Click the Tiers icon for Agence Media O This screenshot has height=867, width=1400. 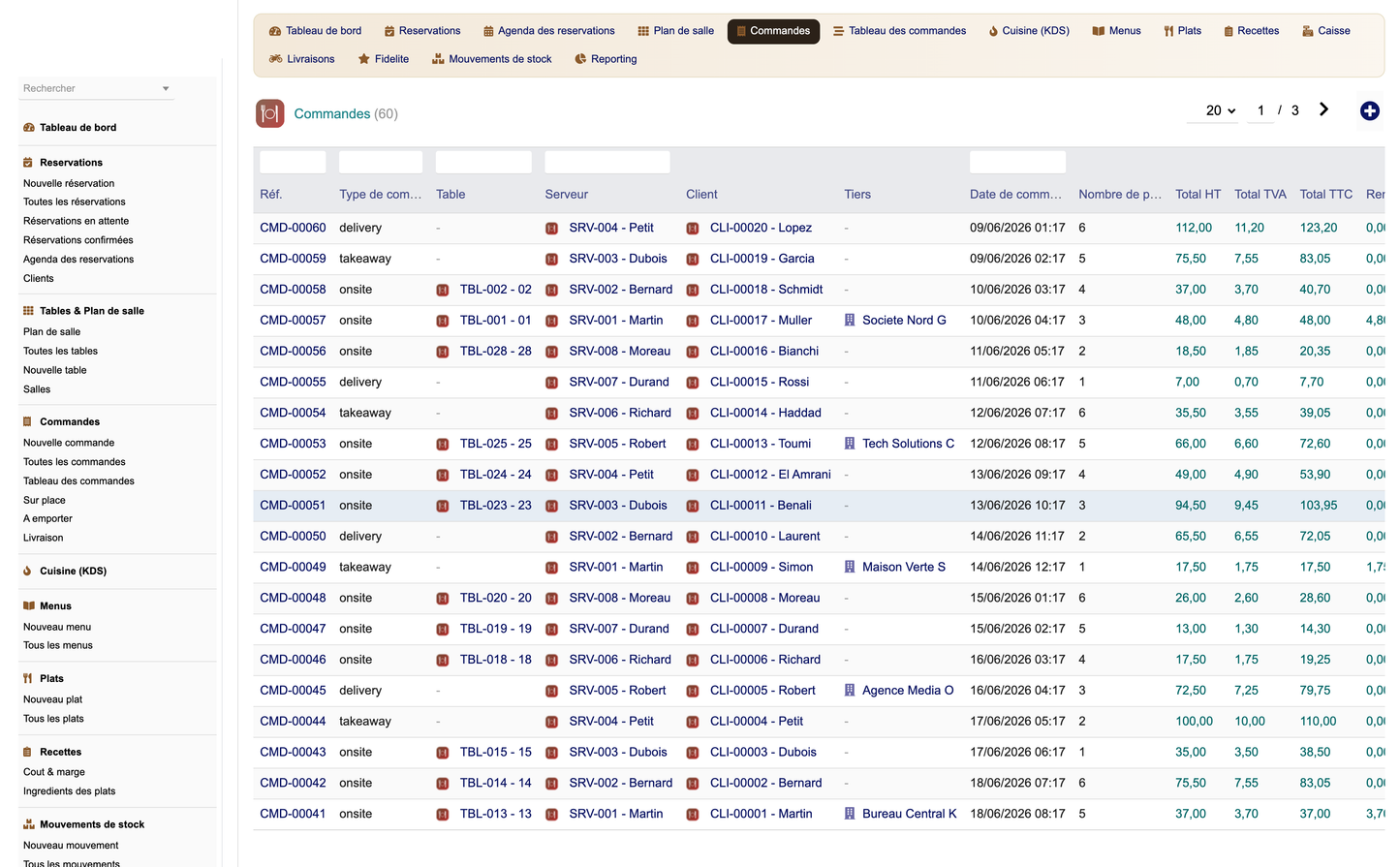[x=850, y=691]
